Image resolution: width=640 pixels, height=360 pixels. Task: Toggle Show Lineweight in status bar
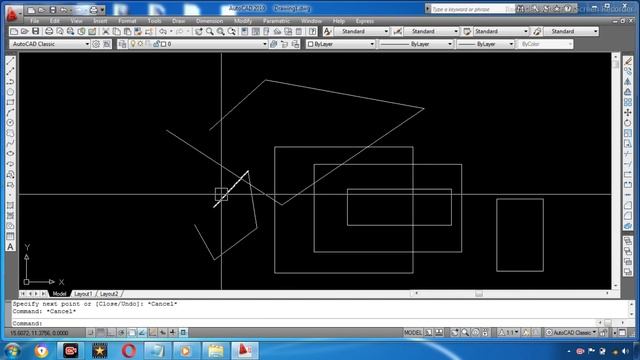point(173,333)
